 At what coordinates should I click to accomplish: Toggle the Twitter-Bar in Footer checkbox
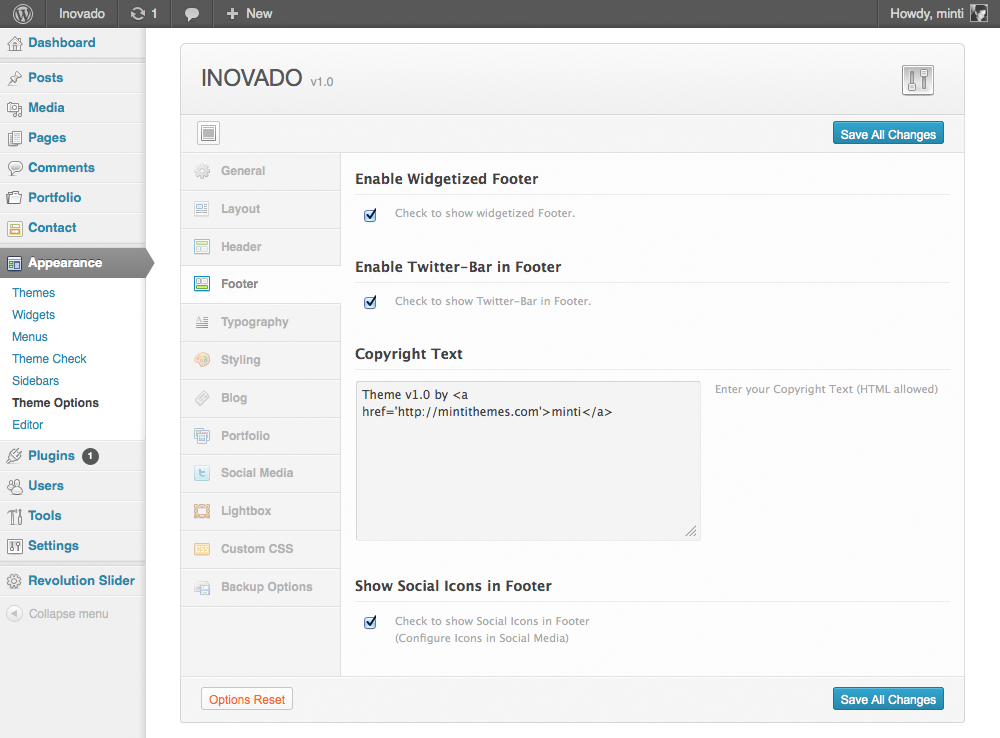click(x=370, y=302)
